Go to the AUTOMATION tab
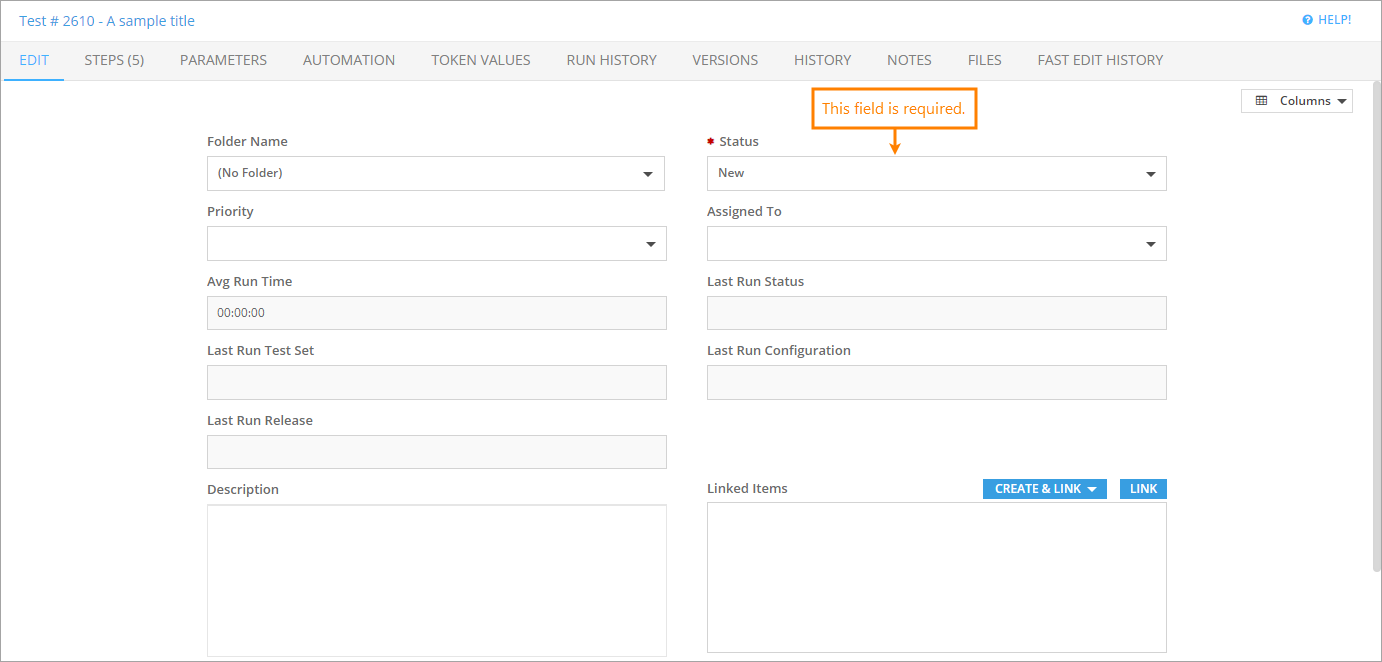 (x=349, y=60)
